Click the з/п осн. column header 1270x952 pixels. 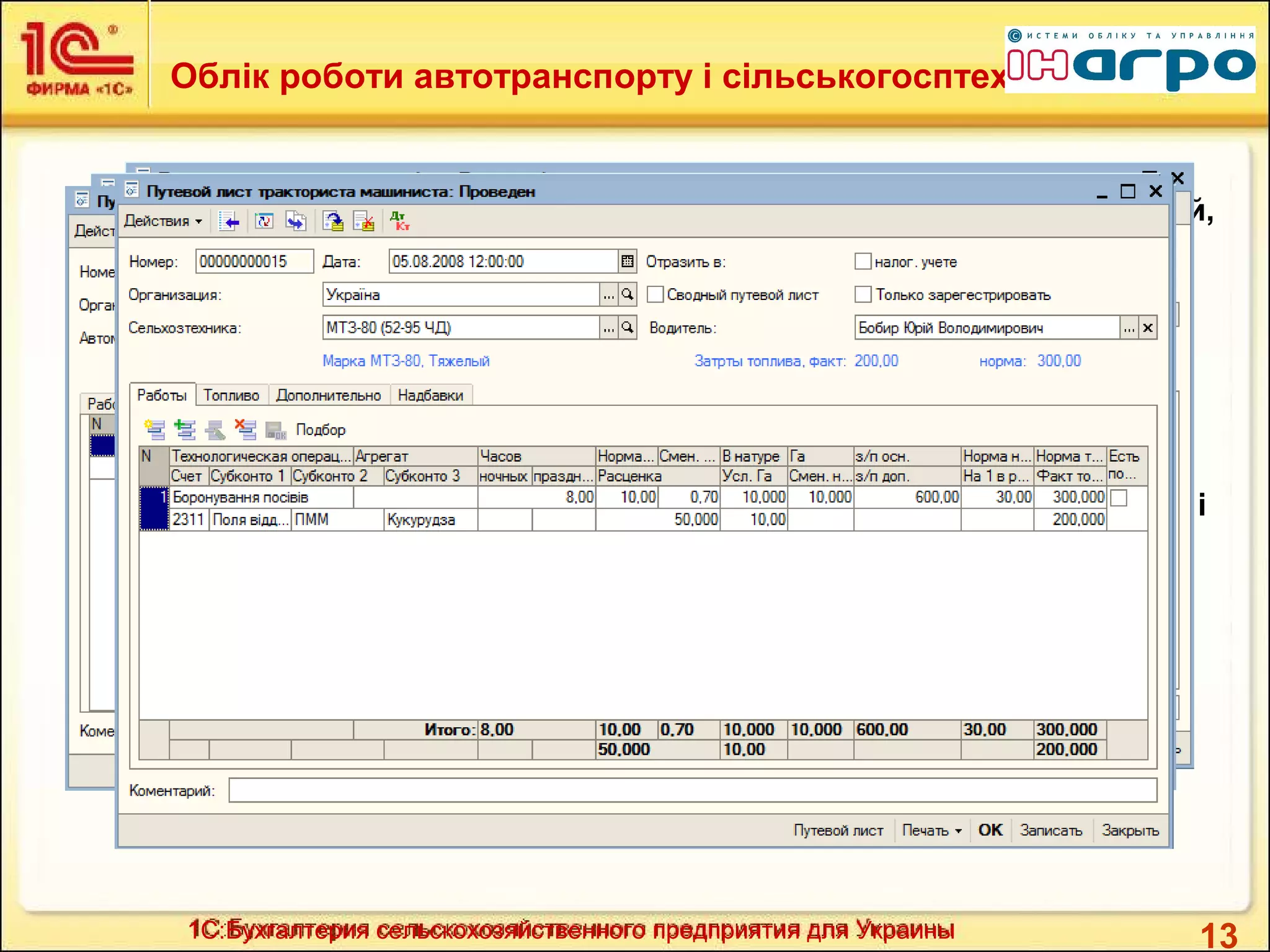907,456
